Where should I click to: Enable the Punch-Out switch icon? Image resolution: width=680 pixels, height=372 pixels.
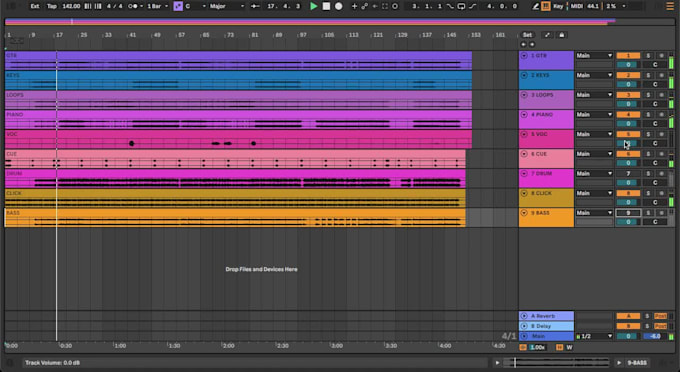point(472,6)
